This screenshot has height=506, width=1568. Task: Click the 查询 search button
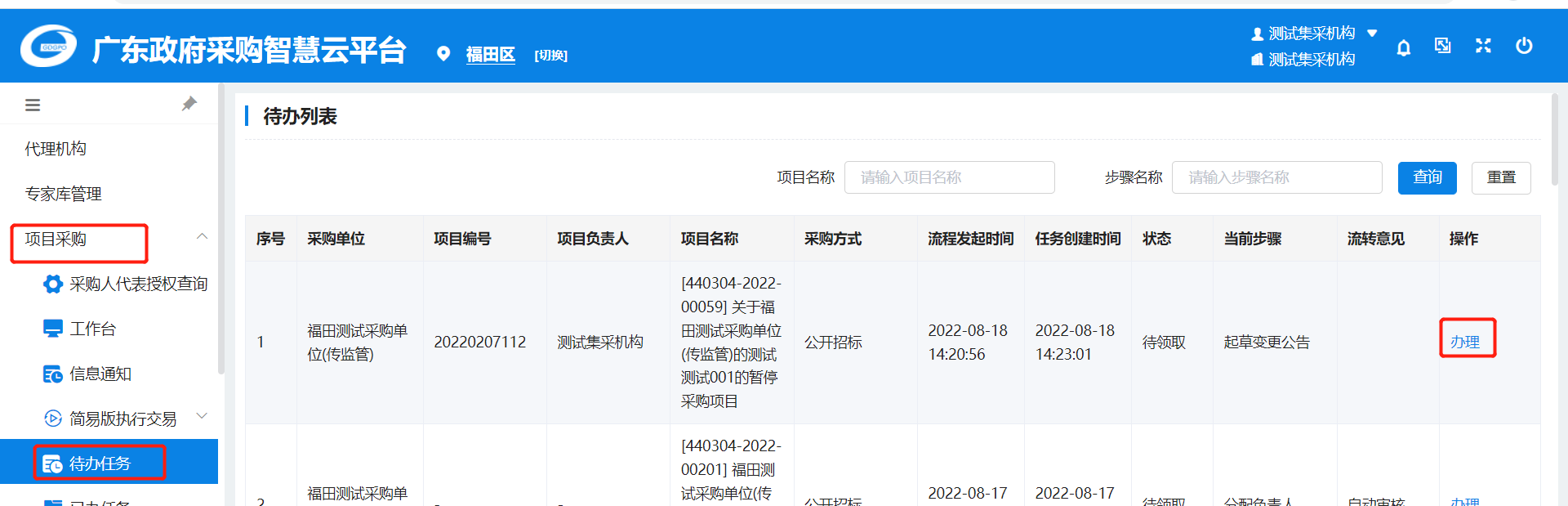pos(1427,177)
